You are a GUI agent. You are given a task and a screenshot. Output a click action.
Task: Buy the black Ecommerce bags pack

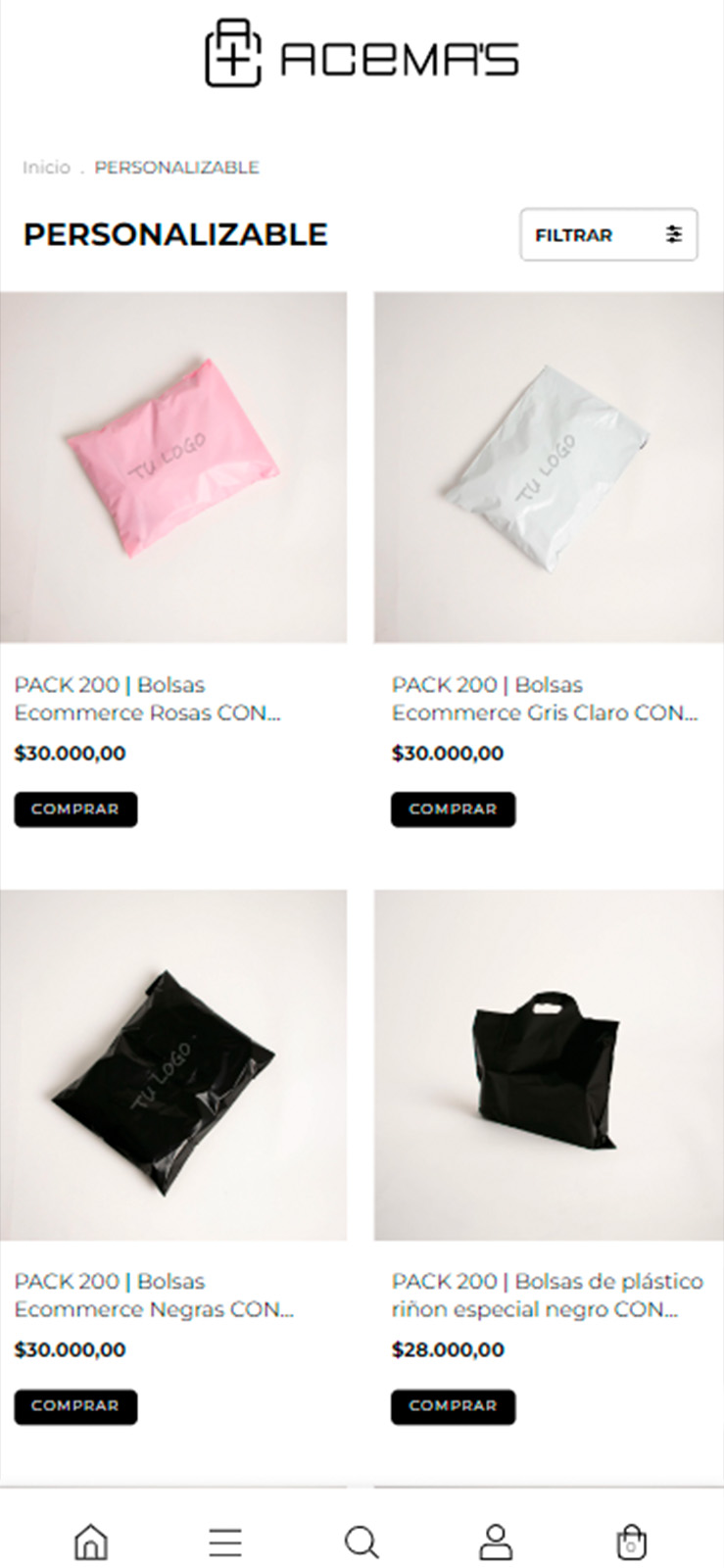pyautogui.click(x=75, y=1406)
